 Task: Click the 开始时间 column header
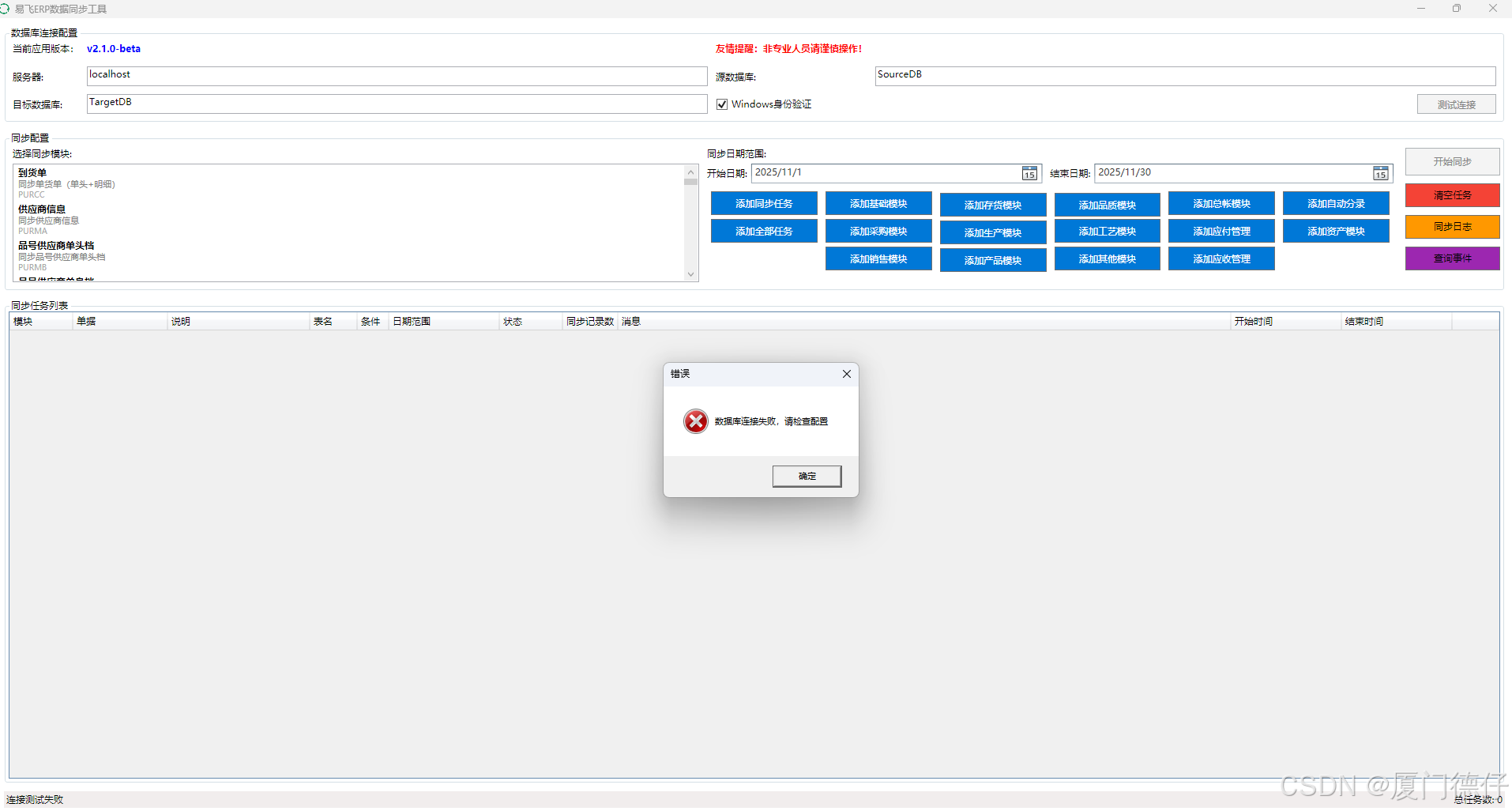(x=1286, y=322)
